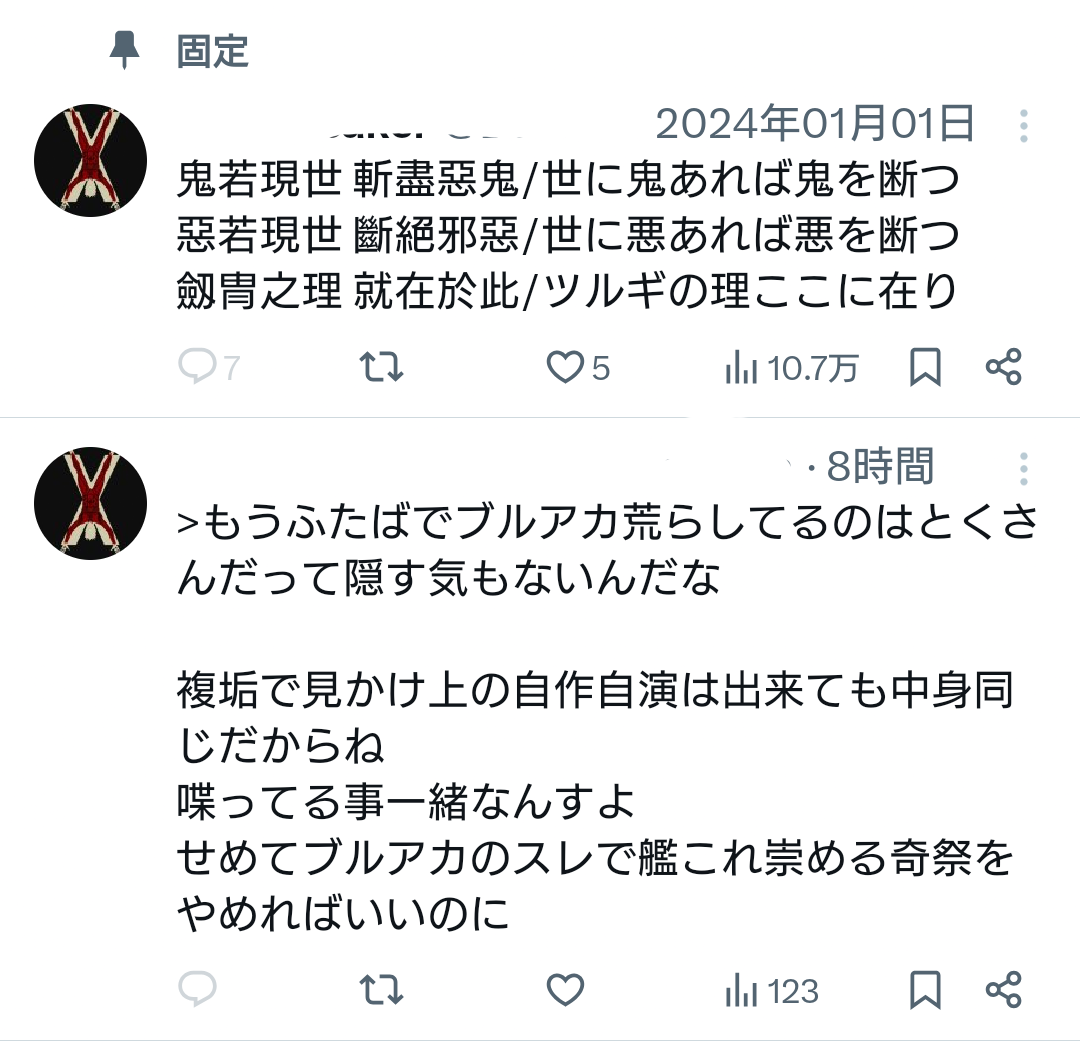The image size is (1080, 1044).
Task: Open more options on 8時間 post
Action: [1024, 469]
